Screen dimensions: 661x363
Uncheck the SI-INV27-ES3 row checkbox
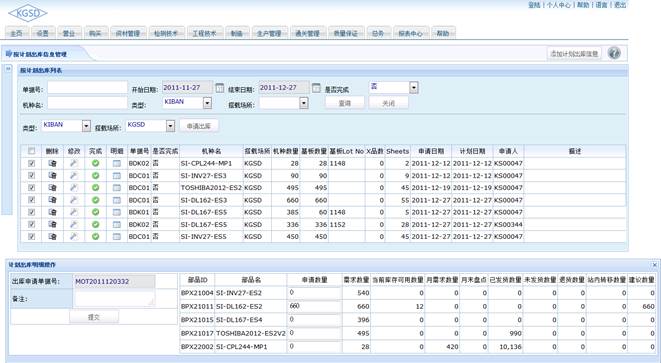coord(31,175)
